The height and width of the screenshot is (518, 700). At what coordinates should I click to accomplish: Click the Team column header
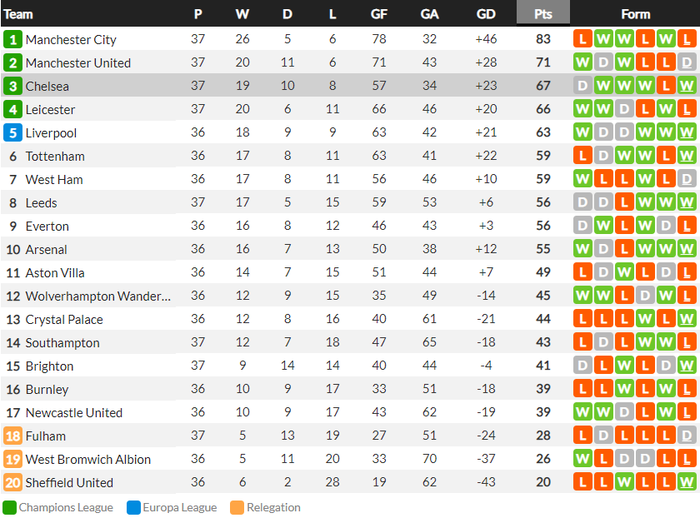[x=18, y=14]
